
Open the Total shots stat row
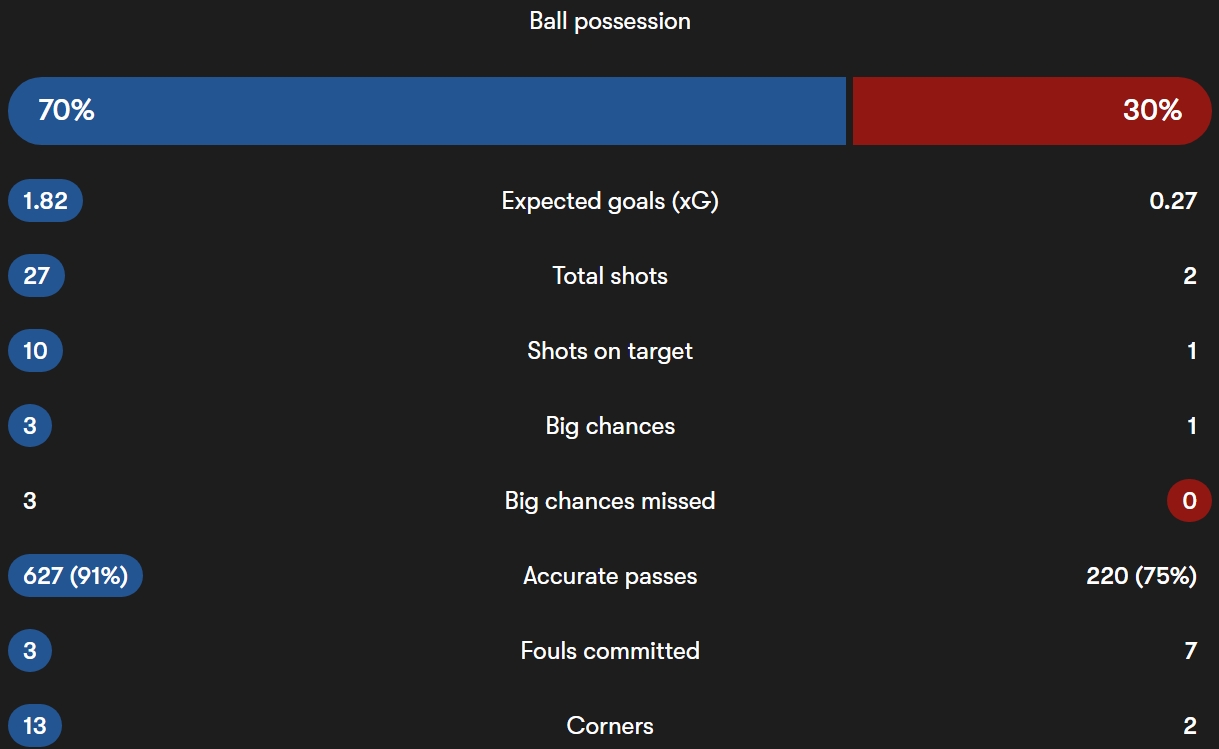point(610,276)
